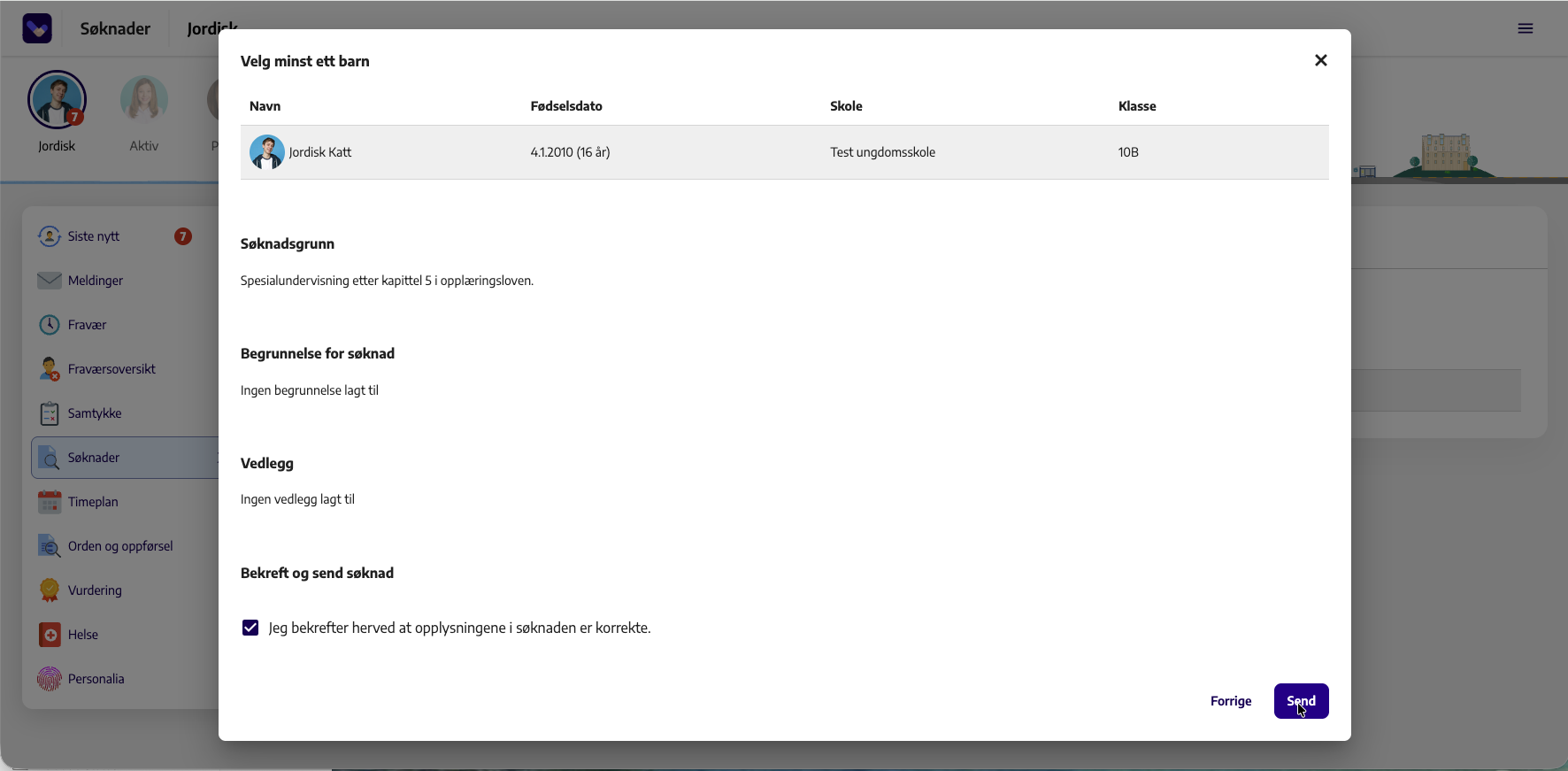The height and width of the screenshot is (771, 1568).
Task: Open Helse red cross icon
Action: pyautogui.click(x=50, y=635)
